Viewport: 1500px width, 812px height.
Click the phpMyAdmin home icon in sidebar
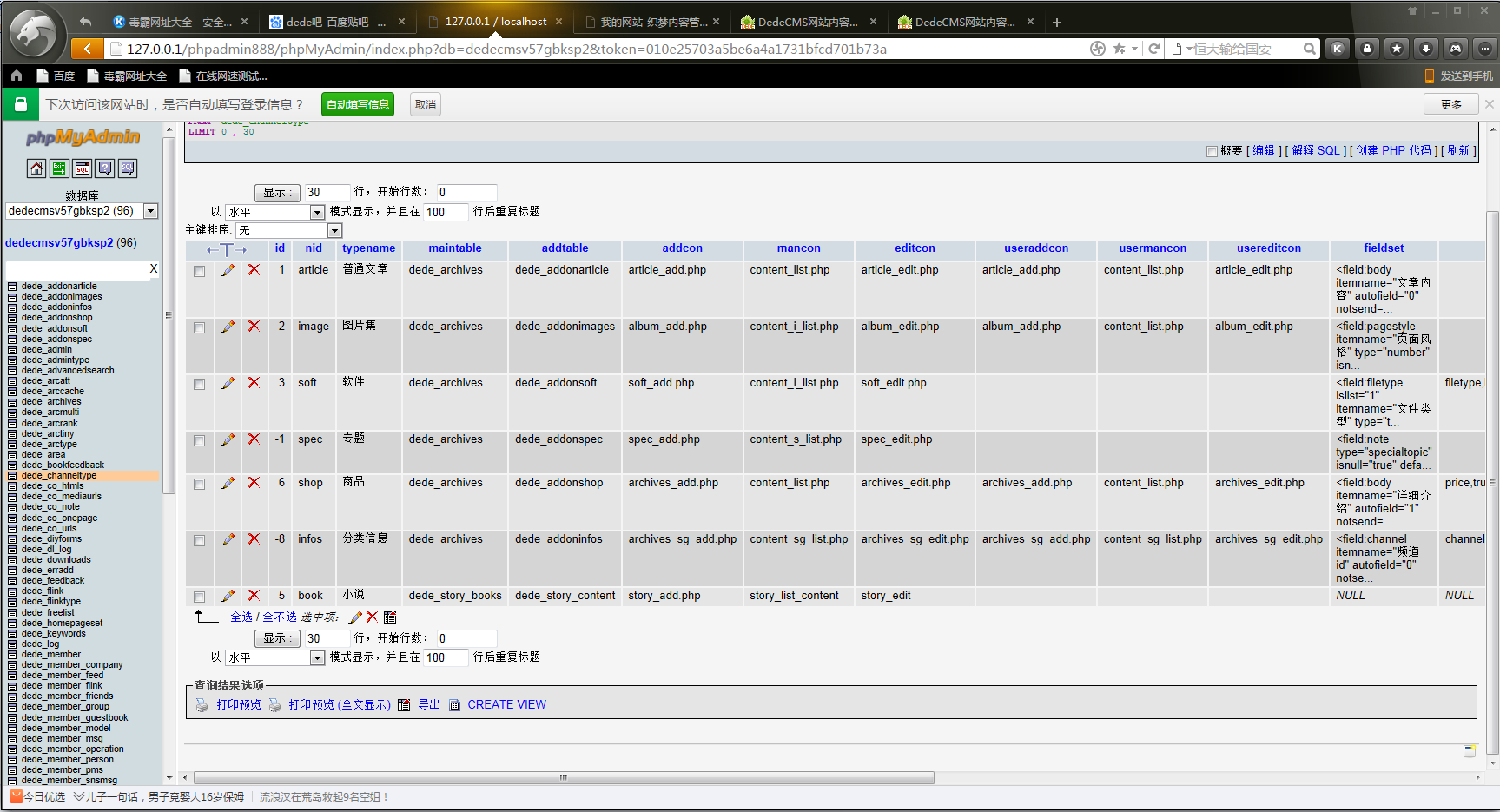[36, 168]
